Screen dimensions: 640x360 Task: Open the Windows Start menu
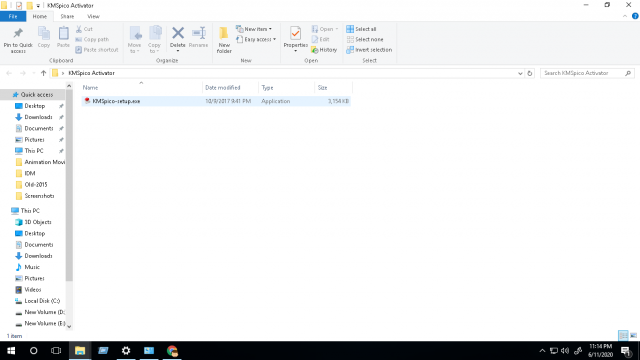[x=11, y=351]
